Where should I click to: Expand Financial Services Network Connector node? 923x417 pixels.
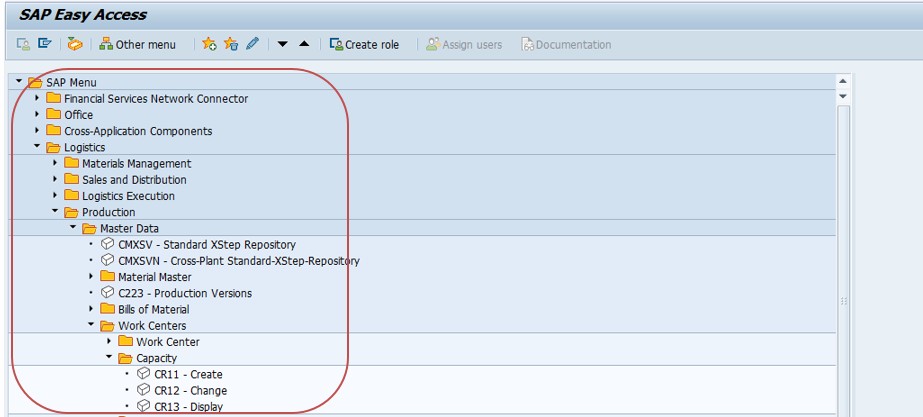[38, 98]
